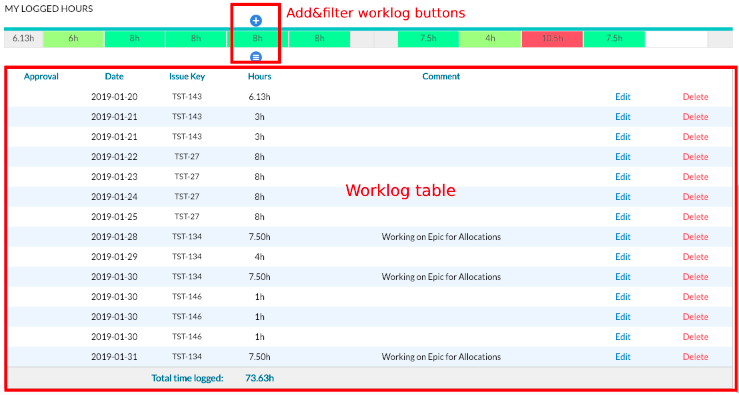Viewport: 739px width, 395px height.
Task: Click the blue plus add worklog icon
Action: (x=255, y=20)
